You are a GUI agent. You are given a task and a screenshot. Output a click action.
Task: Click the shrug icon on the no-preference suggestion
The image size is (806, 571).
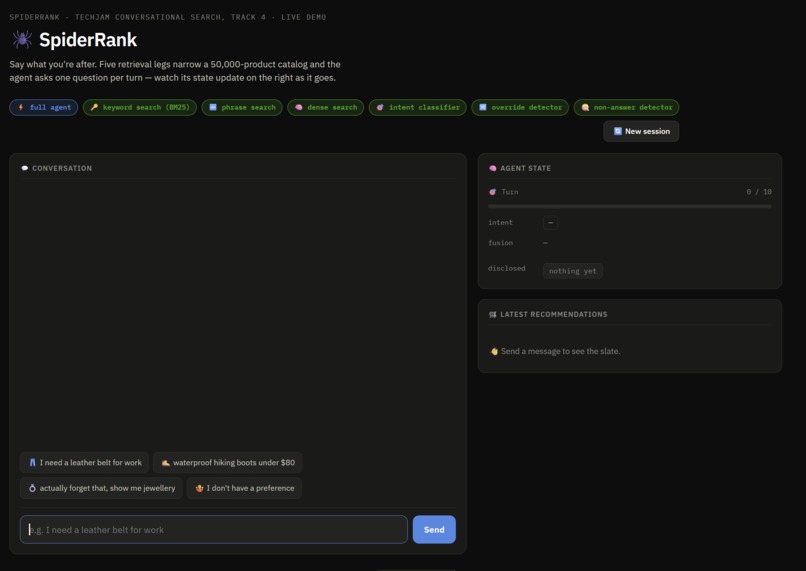point(199,488)
